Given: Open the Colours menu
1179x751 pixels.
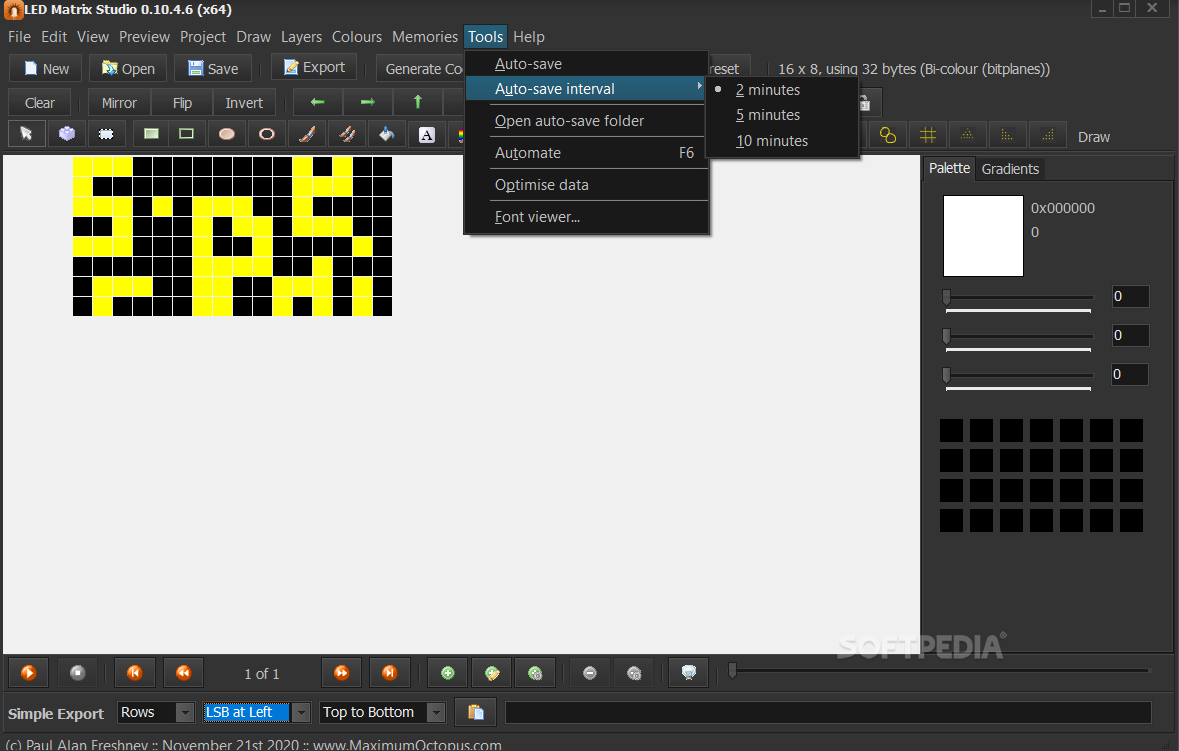Looking at the screenshot, I should point(356,37).
